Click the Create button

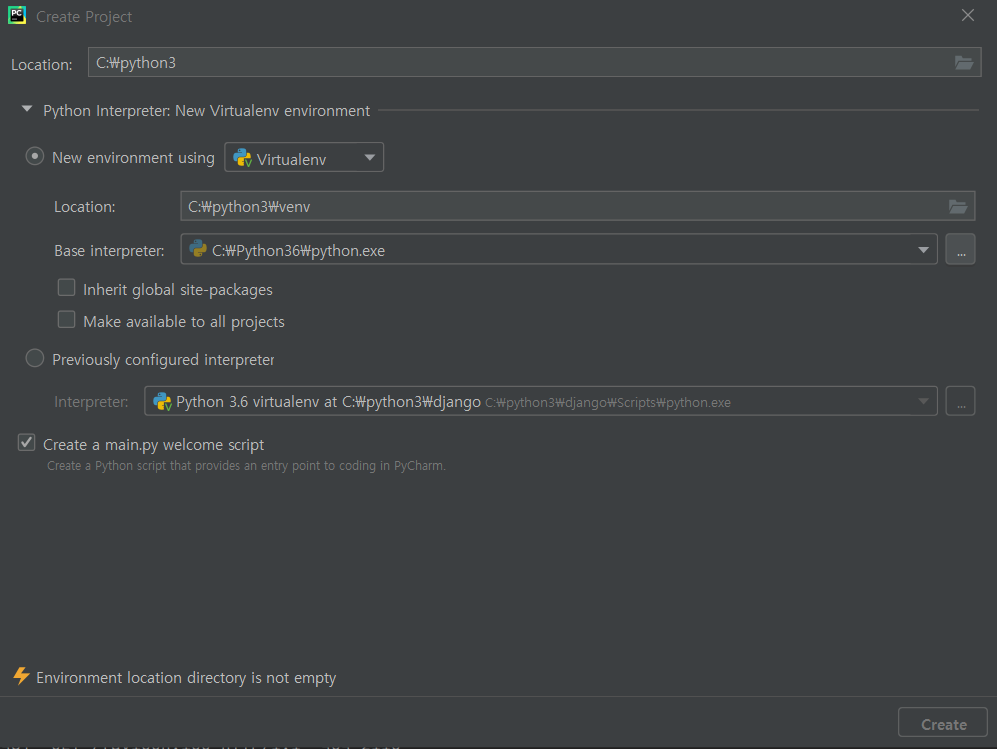click(943, 723)
